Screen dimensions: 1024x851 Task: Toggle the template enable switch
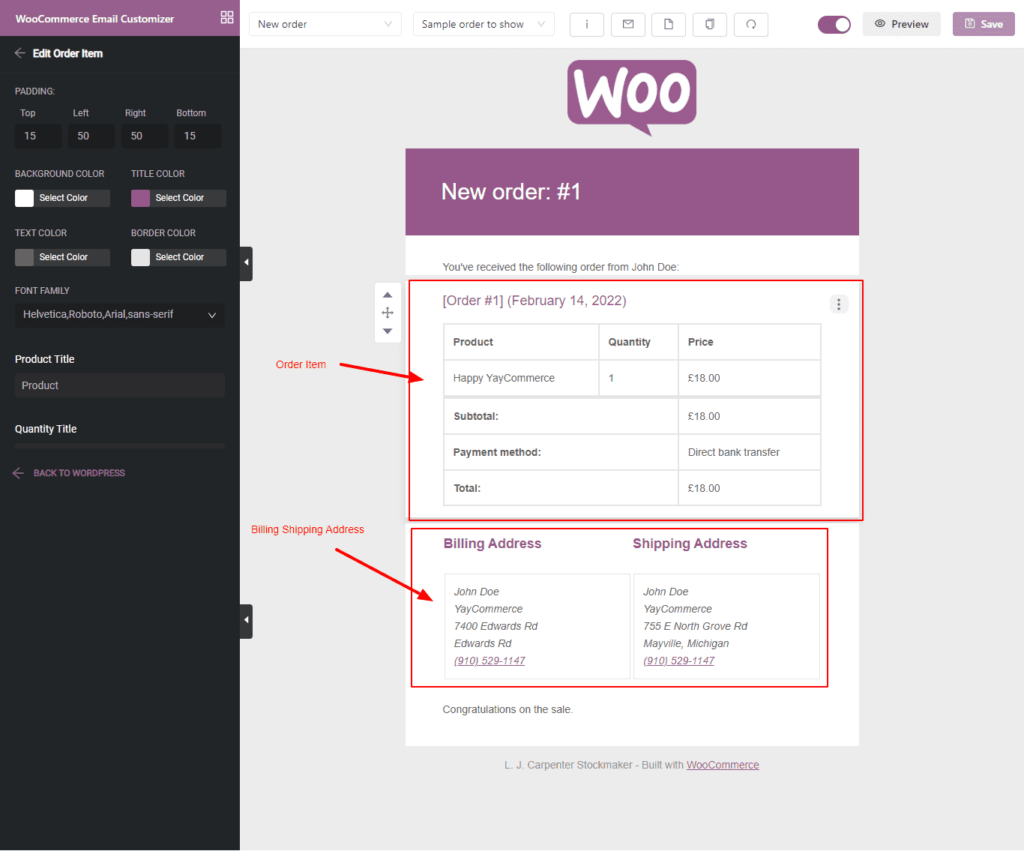pyautogui.click(x=834, y=24)
